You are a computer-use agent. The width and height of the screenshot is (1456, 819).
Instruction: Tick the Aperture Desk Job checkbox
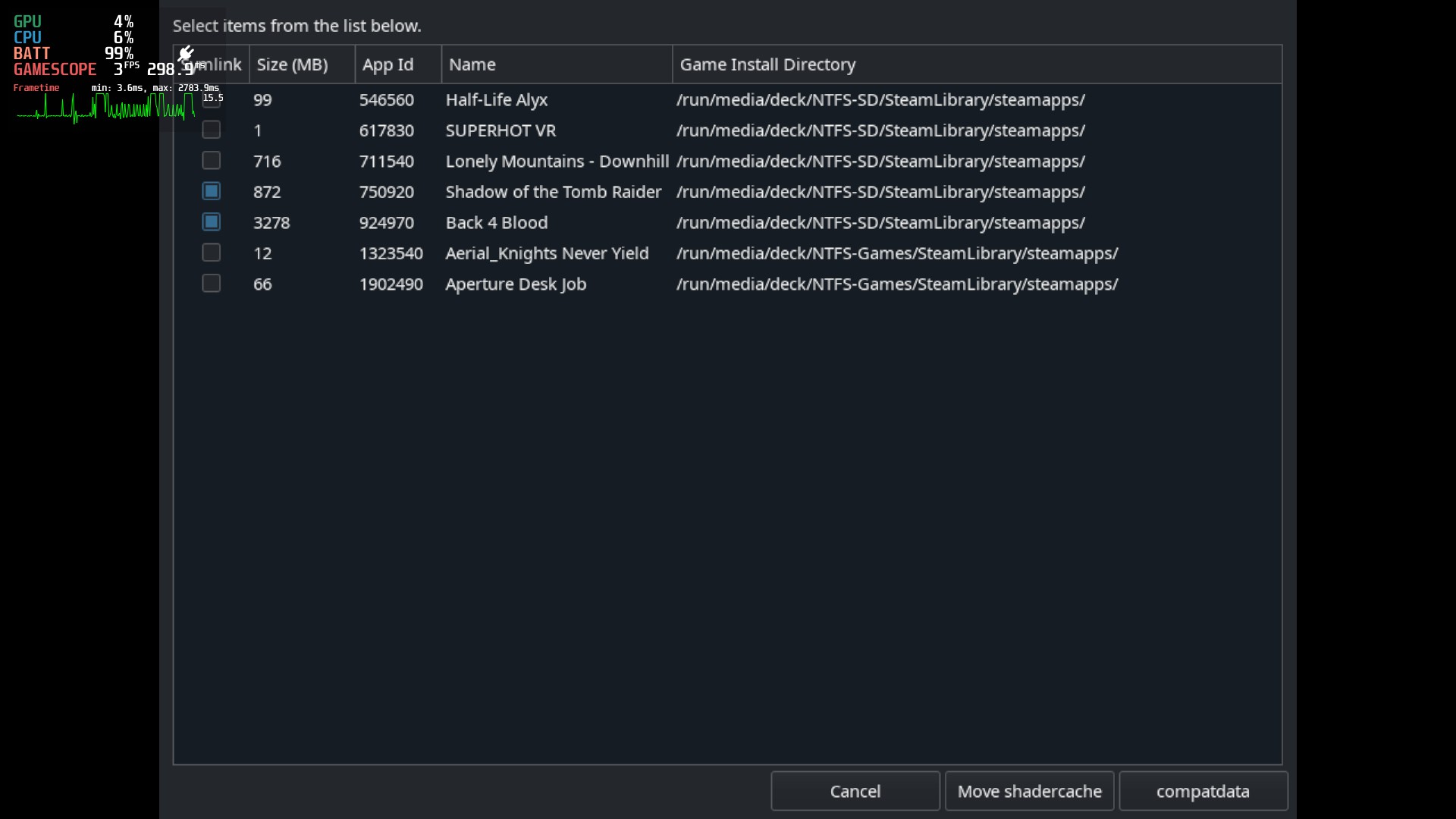[211, 284]
